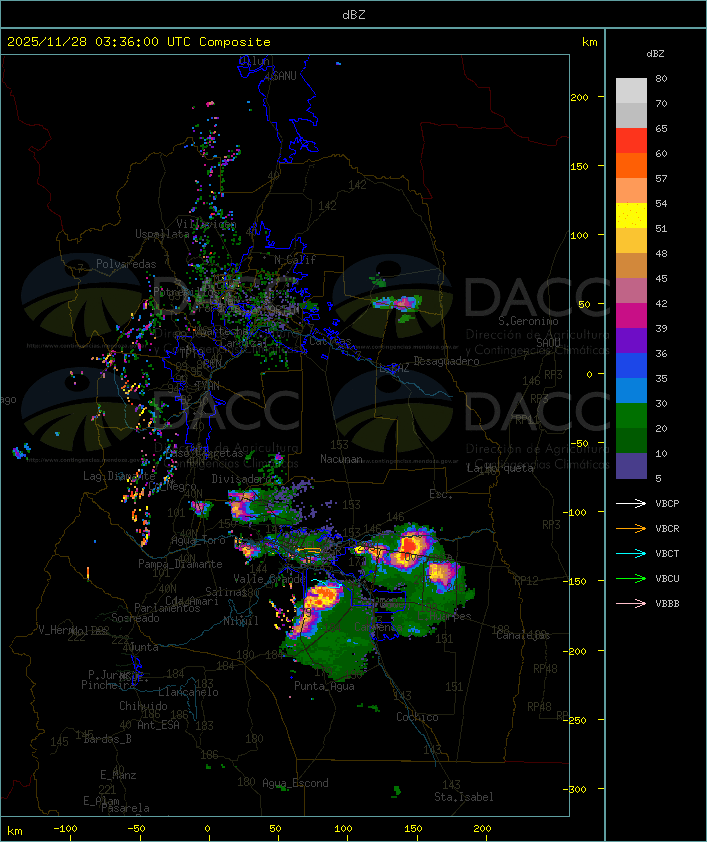Click the -250 tick on vertical axis
Viewport: 707px width, 842px height.
tap(577, 720)
